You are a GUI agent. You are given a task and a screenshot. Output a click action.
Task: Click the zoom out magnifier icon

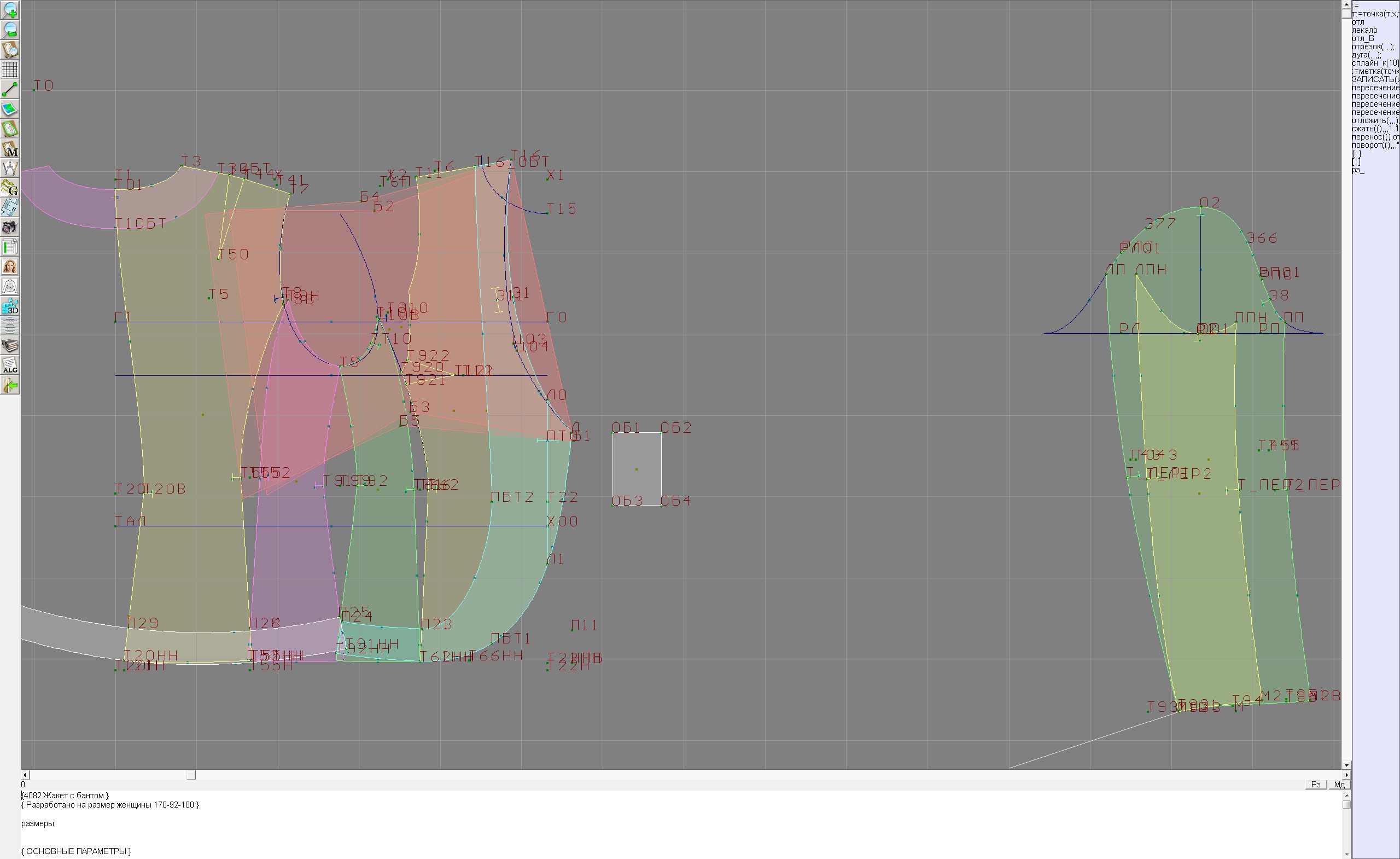pos(10,30)
